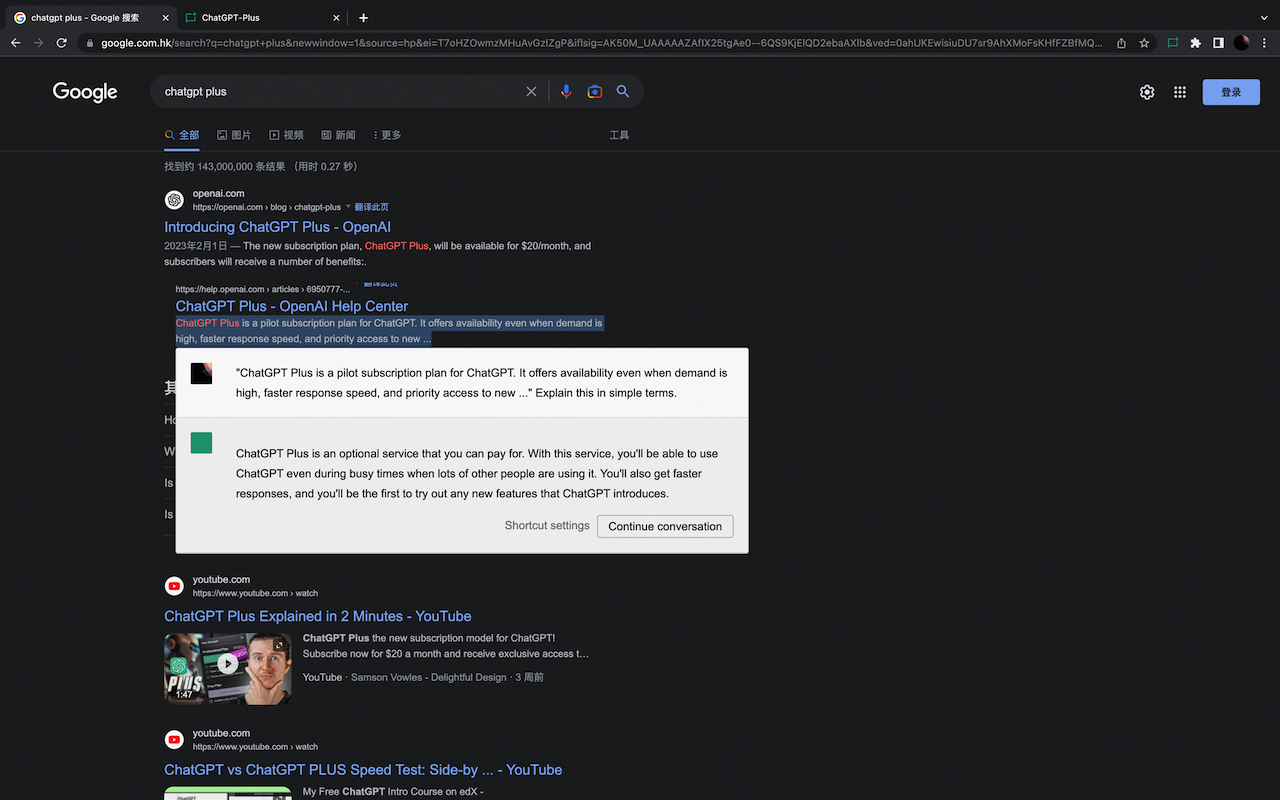
Task: Open the tab search chevron
Action: tap(1264, 17)
